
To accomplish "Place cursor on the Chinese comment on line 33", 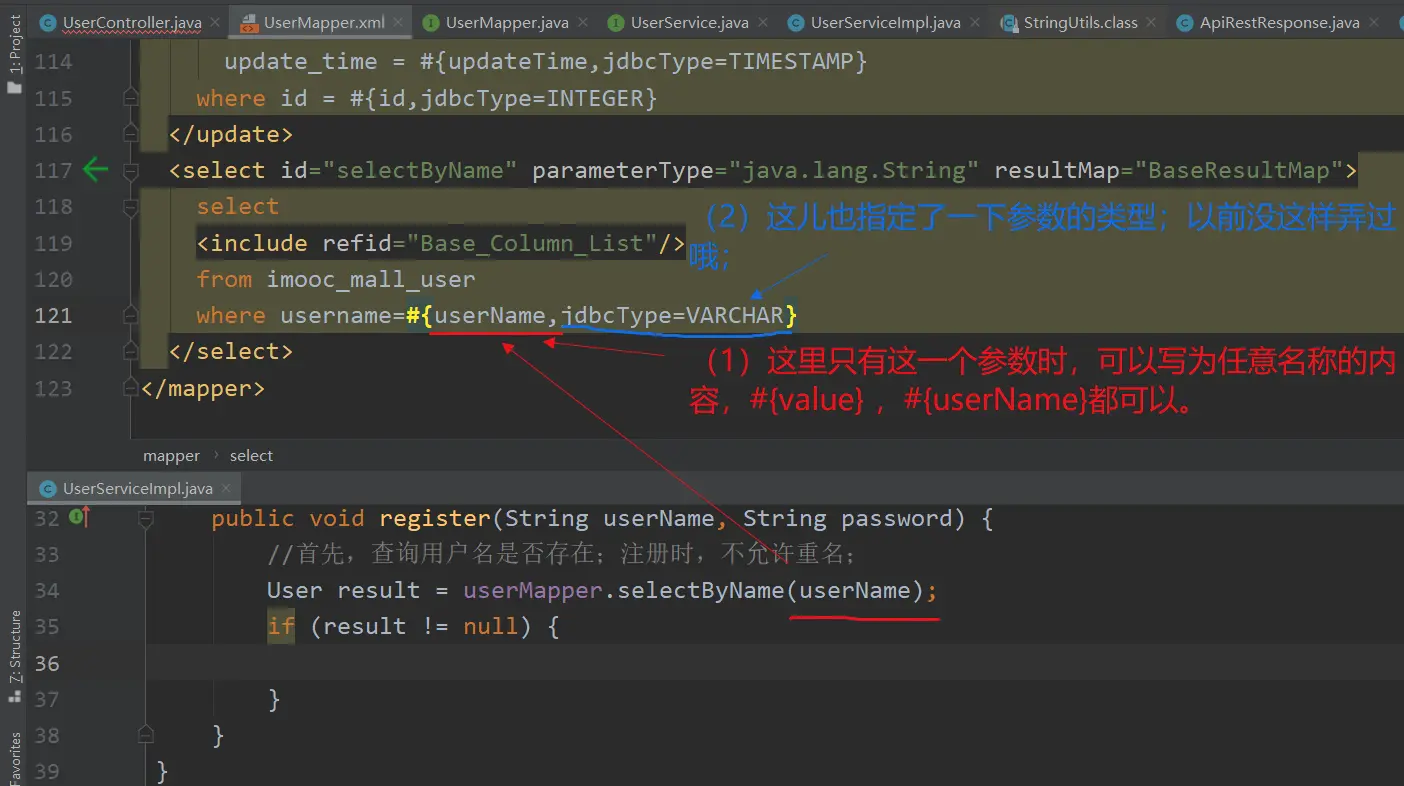I will [561, 554].
